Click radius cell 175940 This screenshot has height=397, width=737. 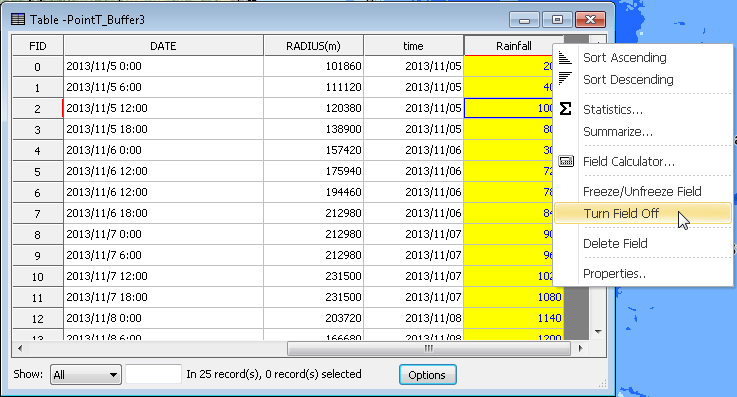314,171
